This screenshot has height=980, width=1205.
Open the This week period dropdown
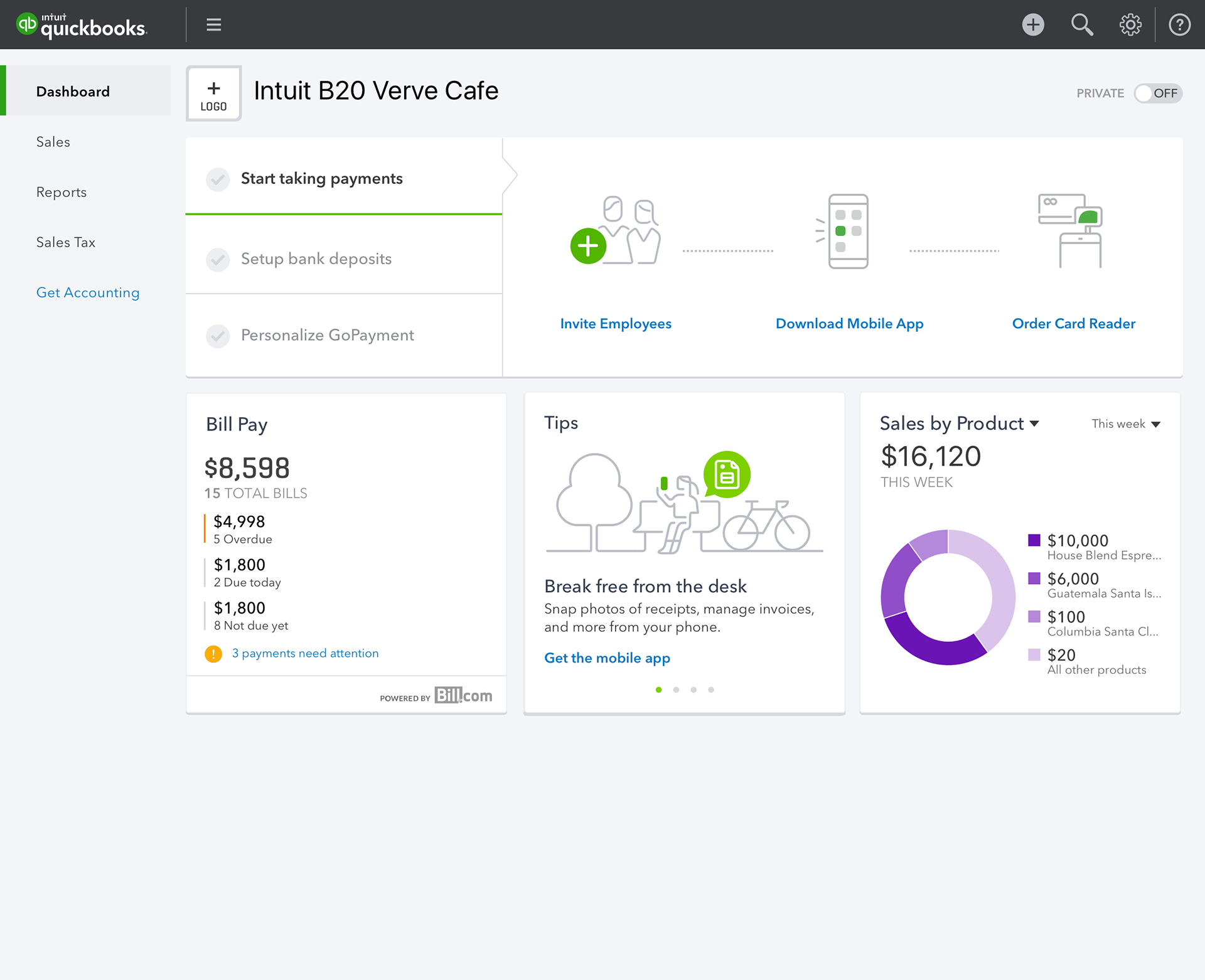click(x=1126, y=424)
